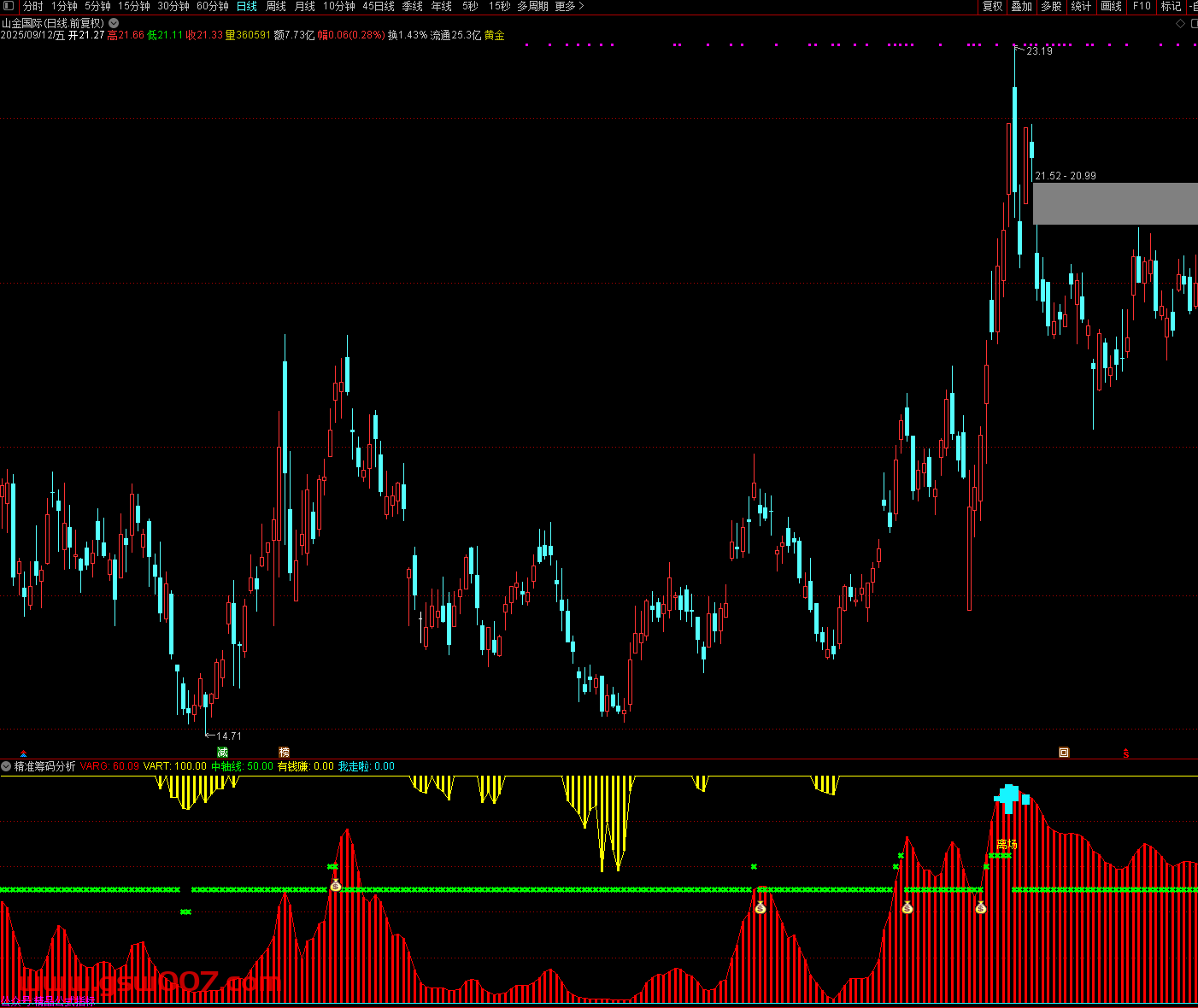
Task: Select the 15分钟 period tab
Action: coord(134,6)
